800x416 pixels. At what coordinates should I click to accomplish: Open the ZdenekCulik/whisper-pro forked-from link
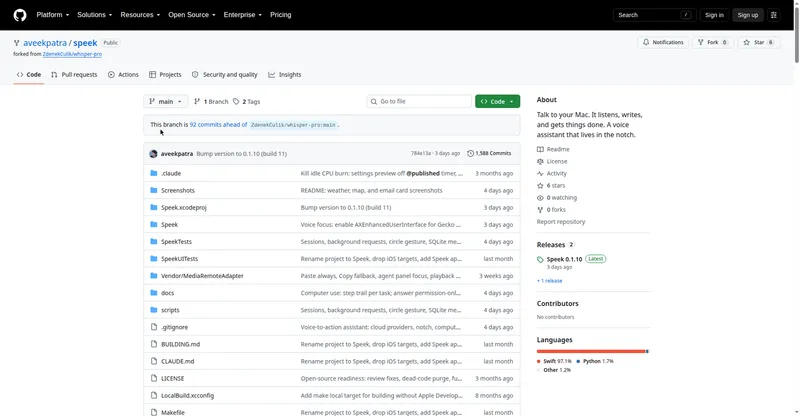(72, 54)
